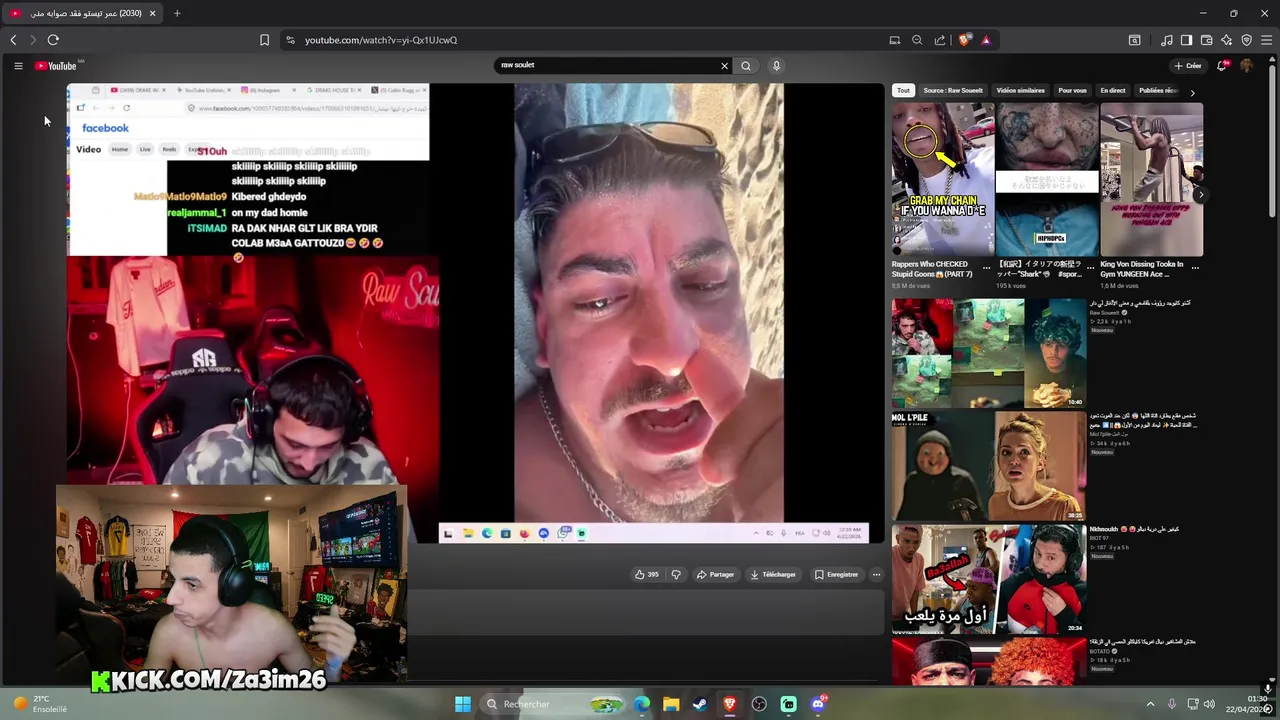Image resolution: width=1280 pixels, height=720 pixels.
Task: Open the King Von Dissing Tooka short
Action: [x=1151, y=180]
